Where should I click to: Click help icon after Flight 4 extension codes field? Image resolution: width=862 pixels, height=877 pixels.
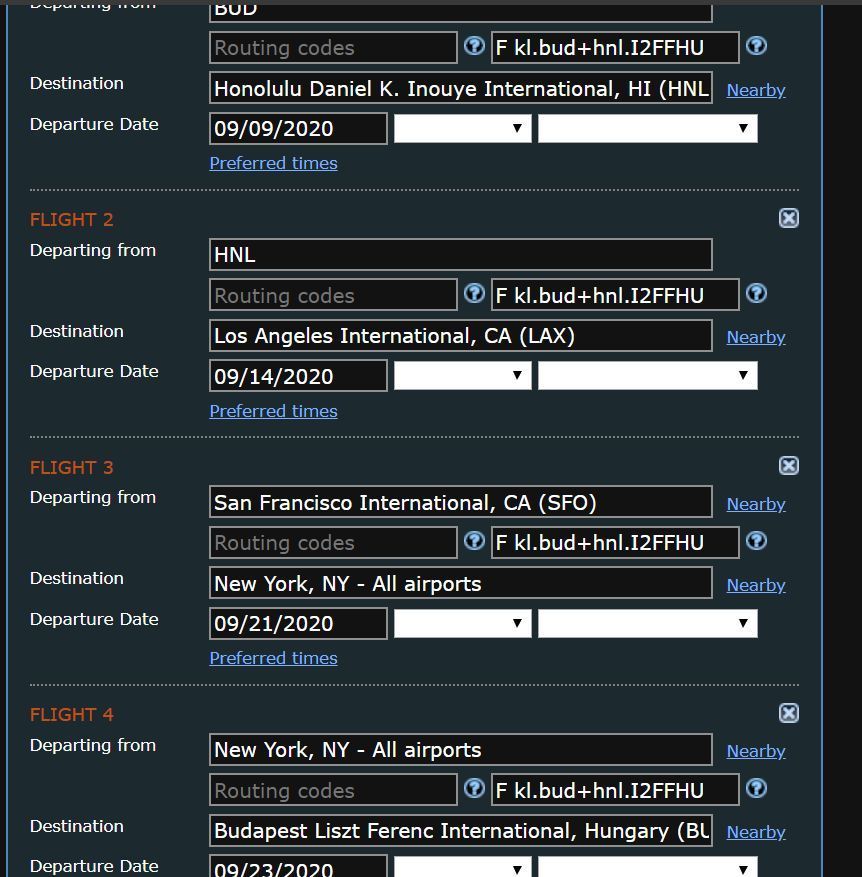click(756, 788)
